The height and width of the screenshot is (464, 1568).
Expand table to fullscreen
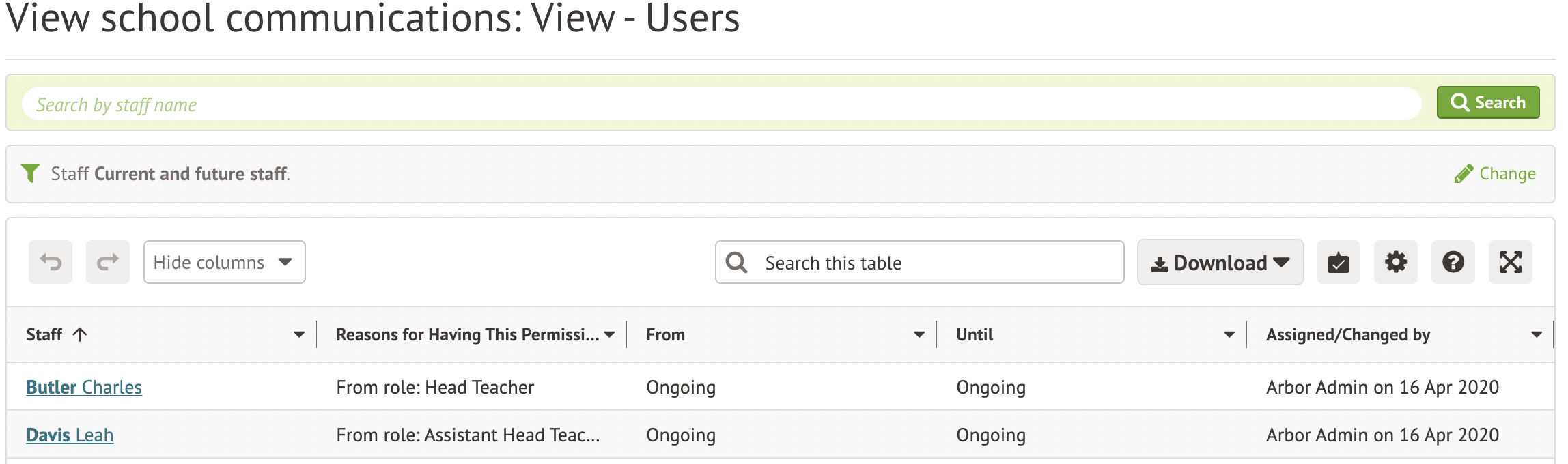click(x=1510, y=262)
